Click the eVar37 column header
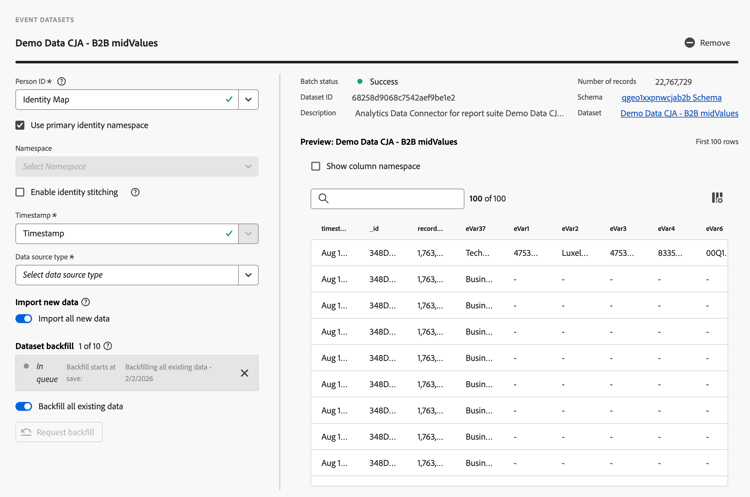 coord(476,229)
